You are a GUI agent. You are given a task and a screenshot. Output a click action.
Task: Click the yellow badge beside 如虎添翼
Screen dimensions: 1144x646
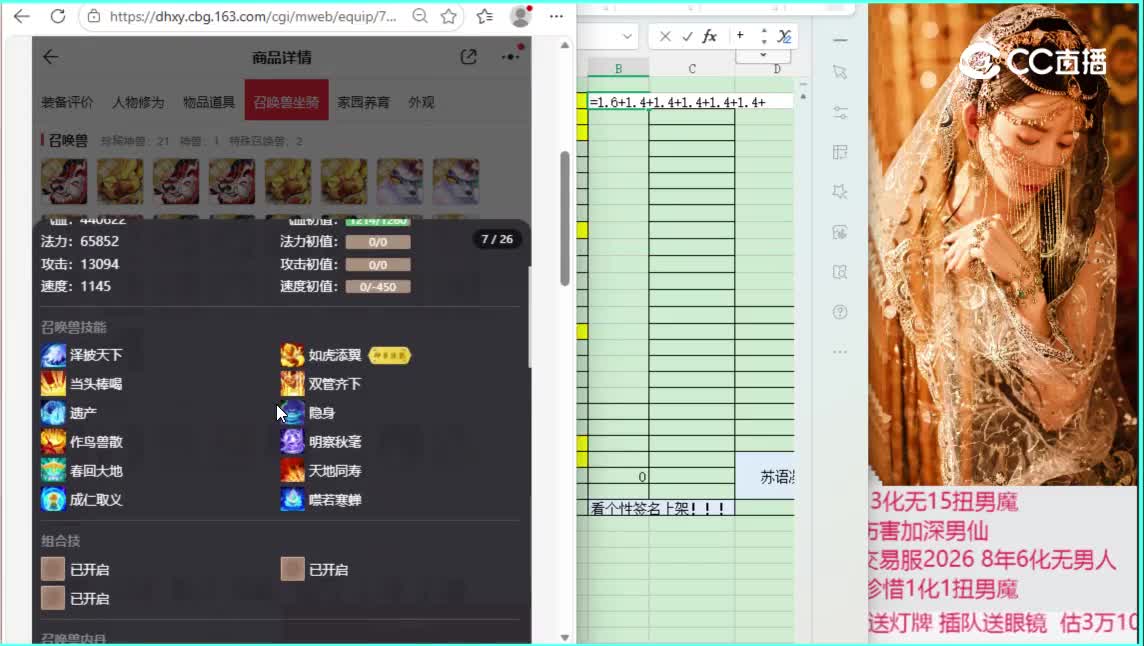click(x=390, y=355)
